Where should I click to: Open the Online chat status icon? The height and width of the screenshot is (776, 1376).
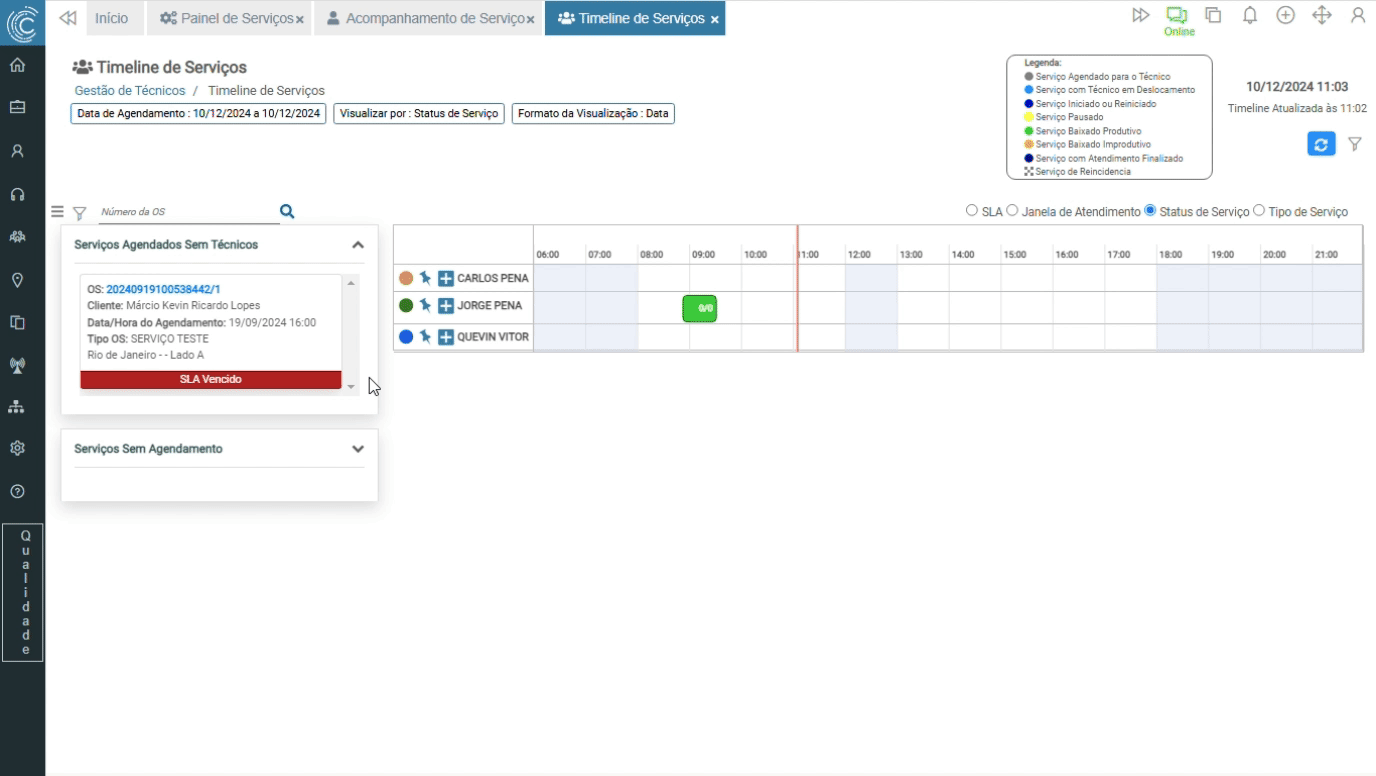[x=1177, y=16]
